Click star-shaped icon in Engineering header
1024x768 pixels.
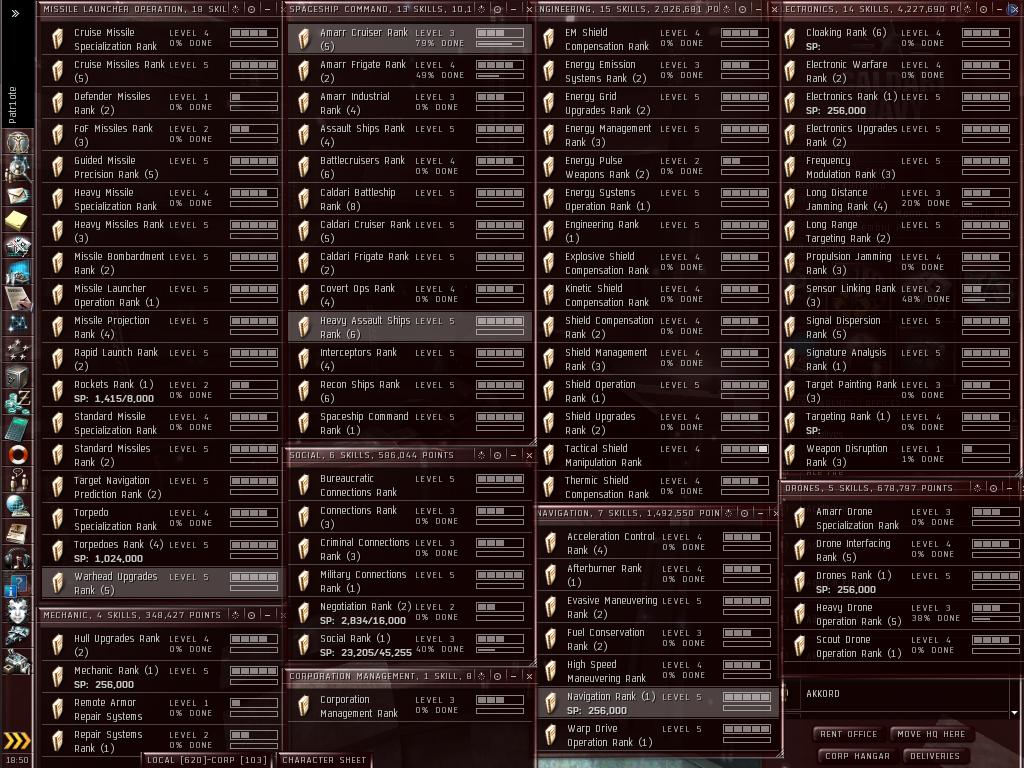click(x=726, y=9)
